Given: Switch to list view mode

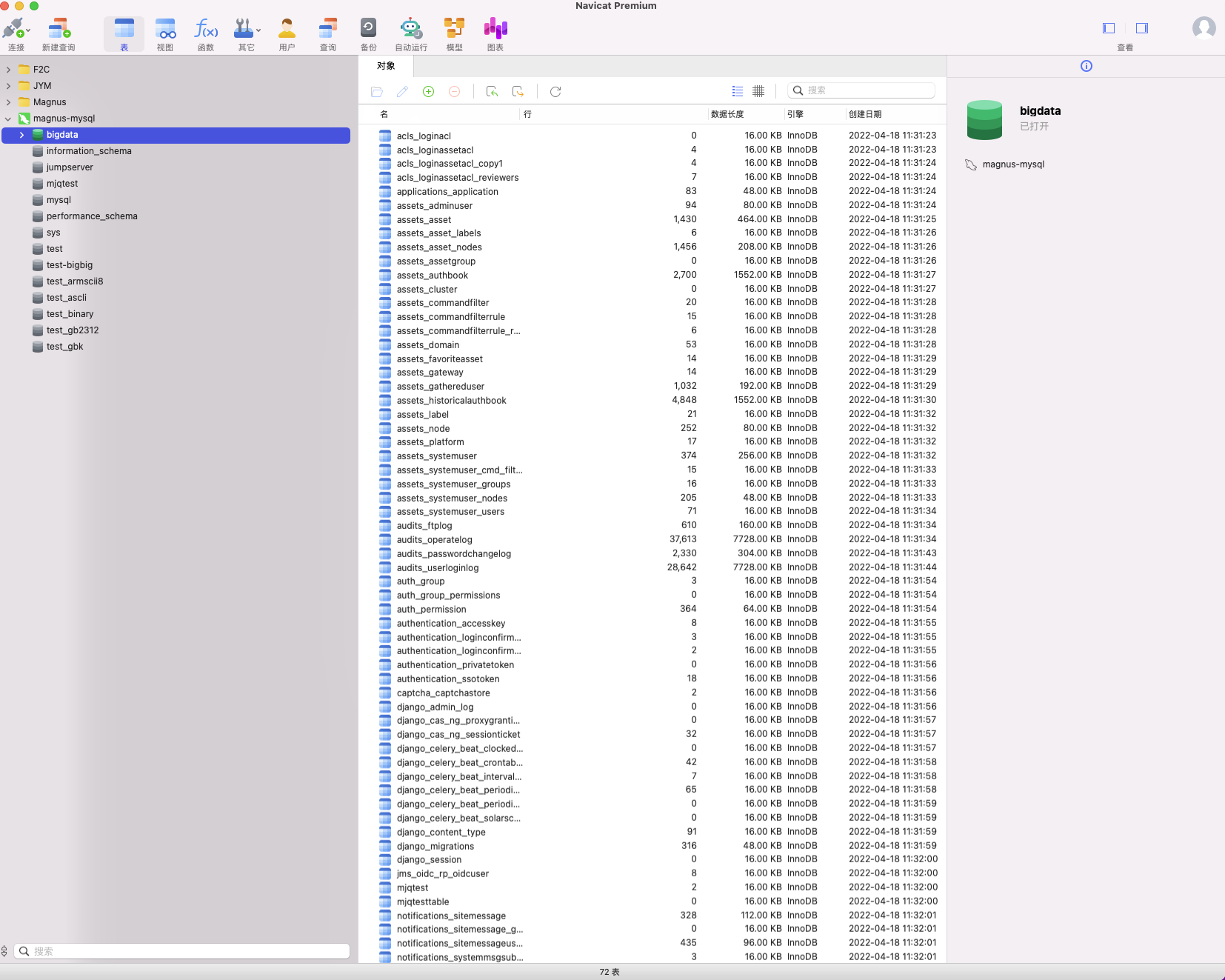Looking at the screenshot, I should coord(736,90).
